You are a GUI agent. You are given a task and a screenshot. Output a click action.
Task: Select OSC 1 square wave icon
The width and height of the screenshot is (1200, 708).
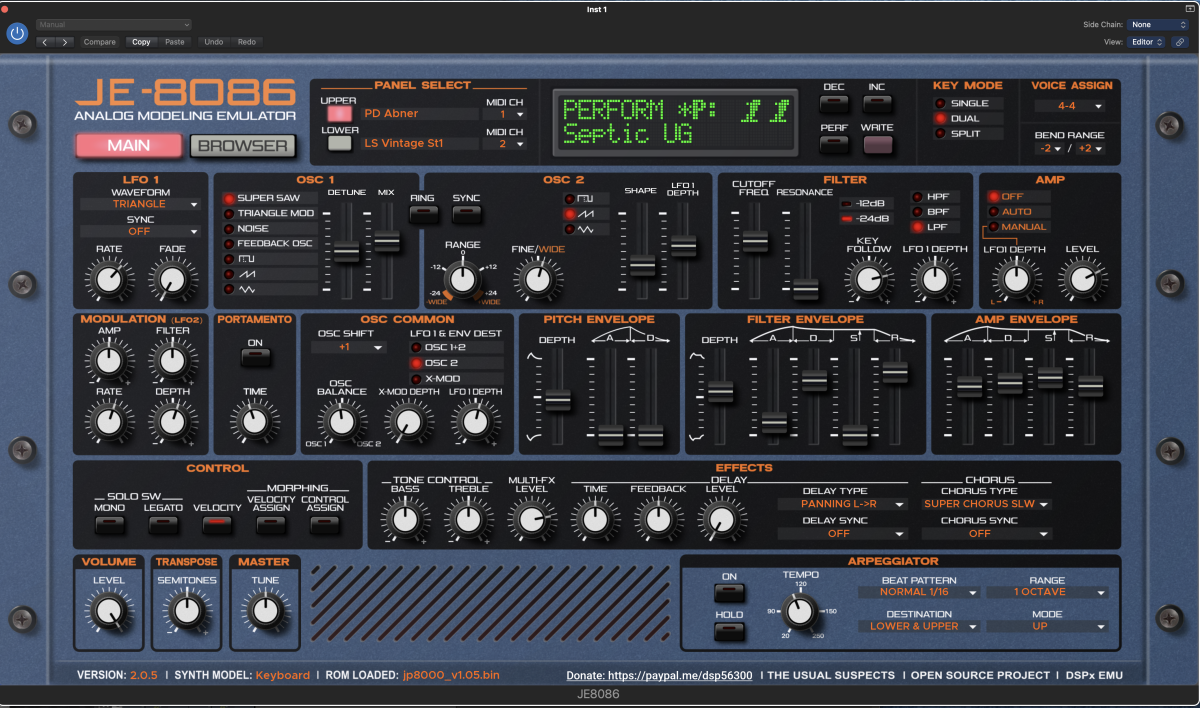pos(245,258)
